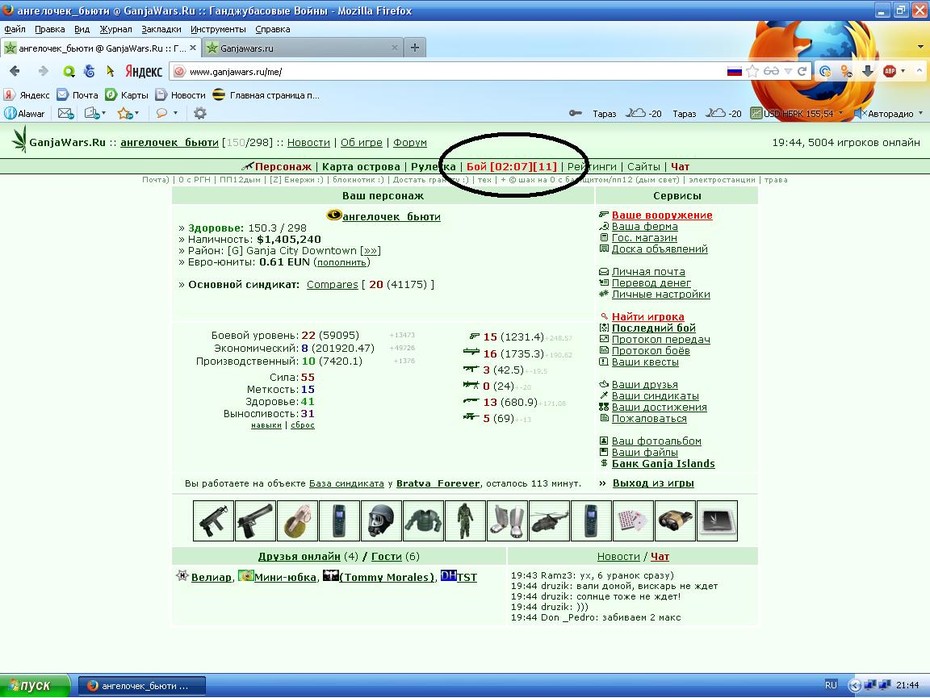
Task: Open the навыки skills link
Action: coord(266,425)
